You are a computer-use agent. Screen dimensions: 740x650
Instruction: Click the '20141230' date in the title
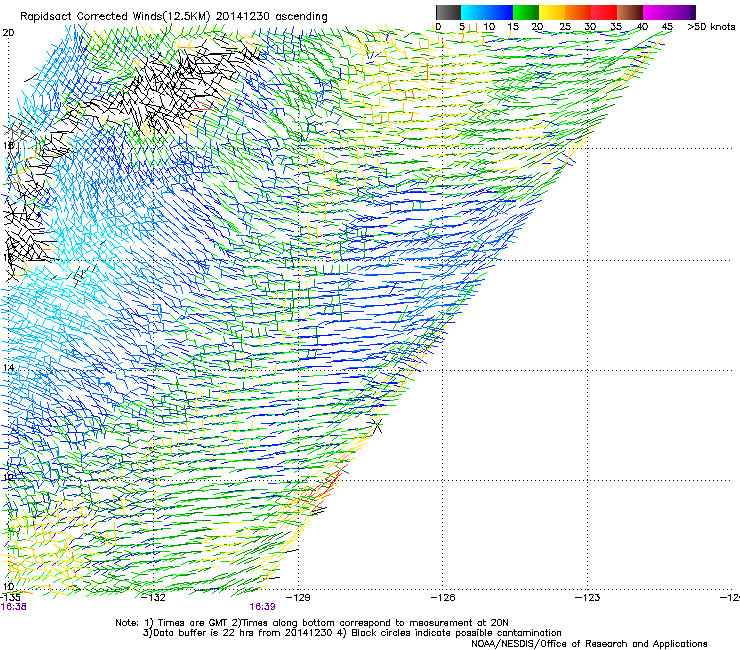pyautogui.click(x=243, y=16)
